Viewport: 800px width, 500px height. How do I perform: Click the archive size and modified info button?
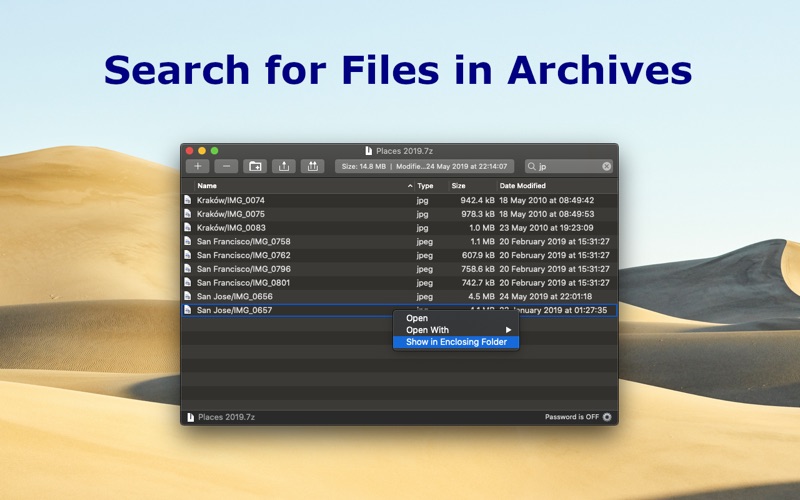click(x=424, y=166)
